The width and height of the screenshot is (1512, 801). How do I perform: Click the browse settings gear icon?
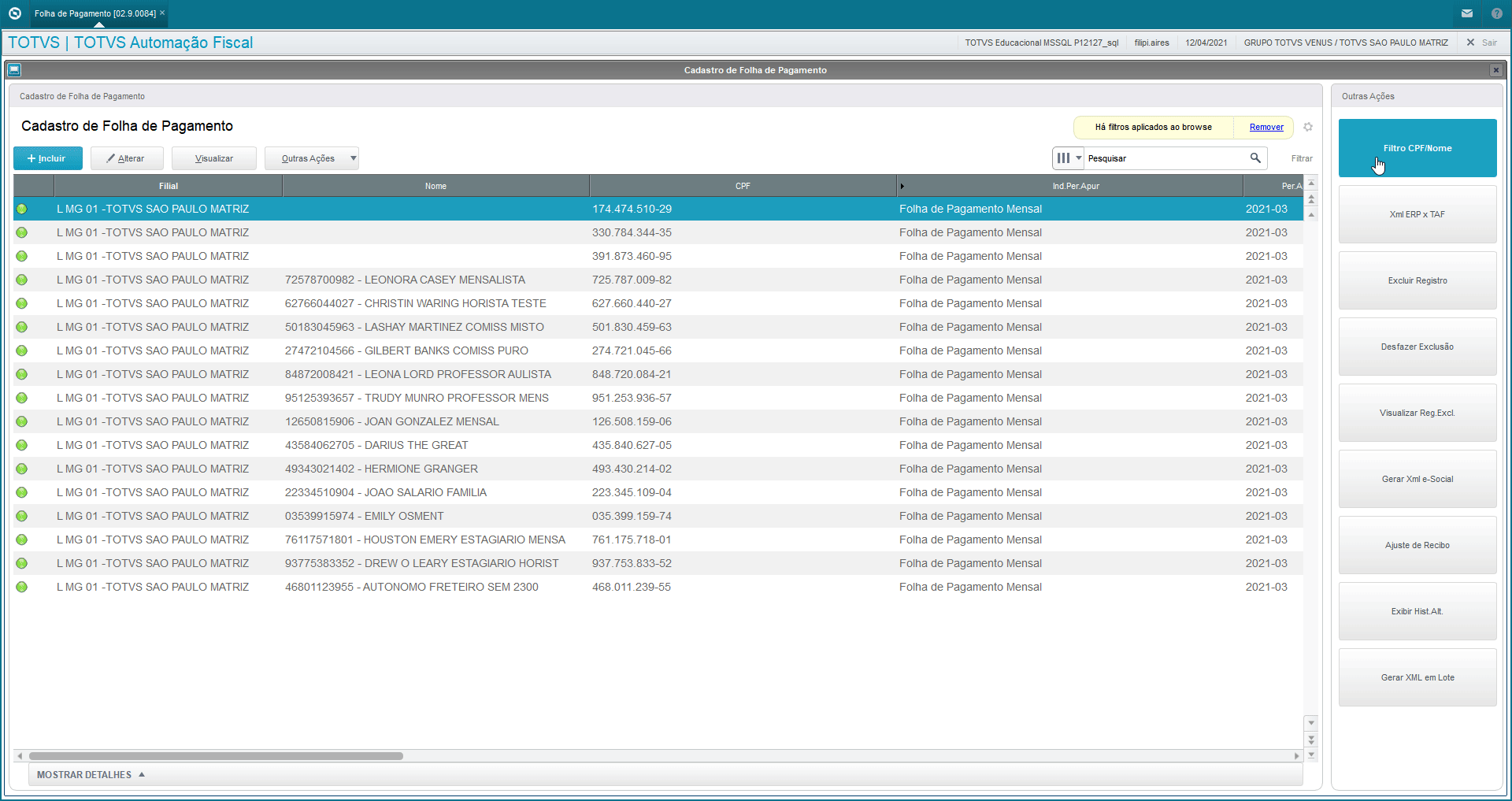1308,127
